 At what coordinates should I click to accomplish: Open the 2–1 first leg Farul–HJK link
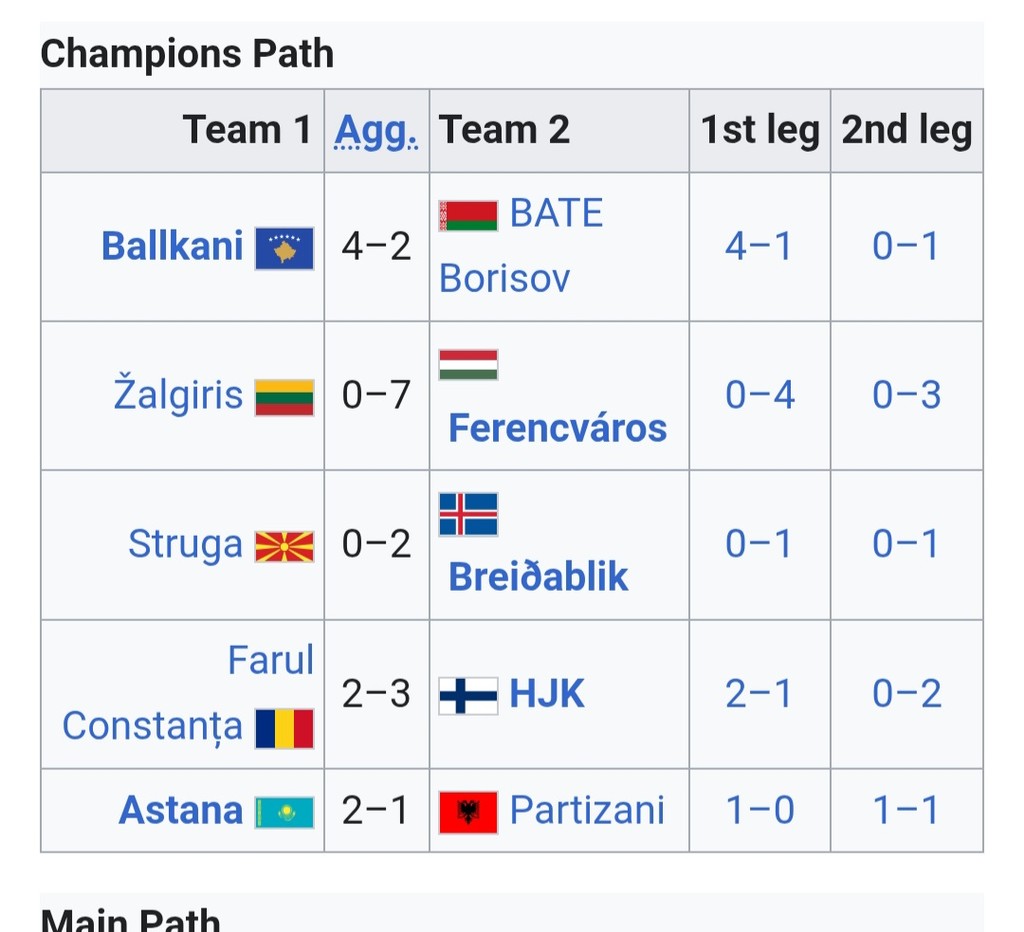click(x=759, y=694)
